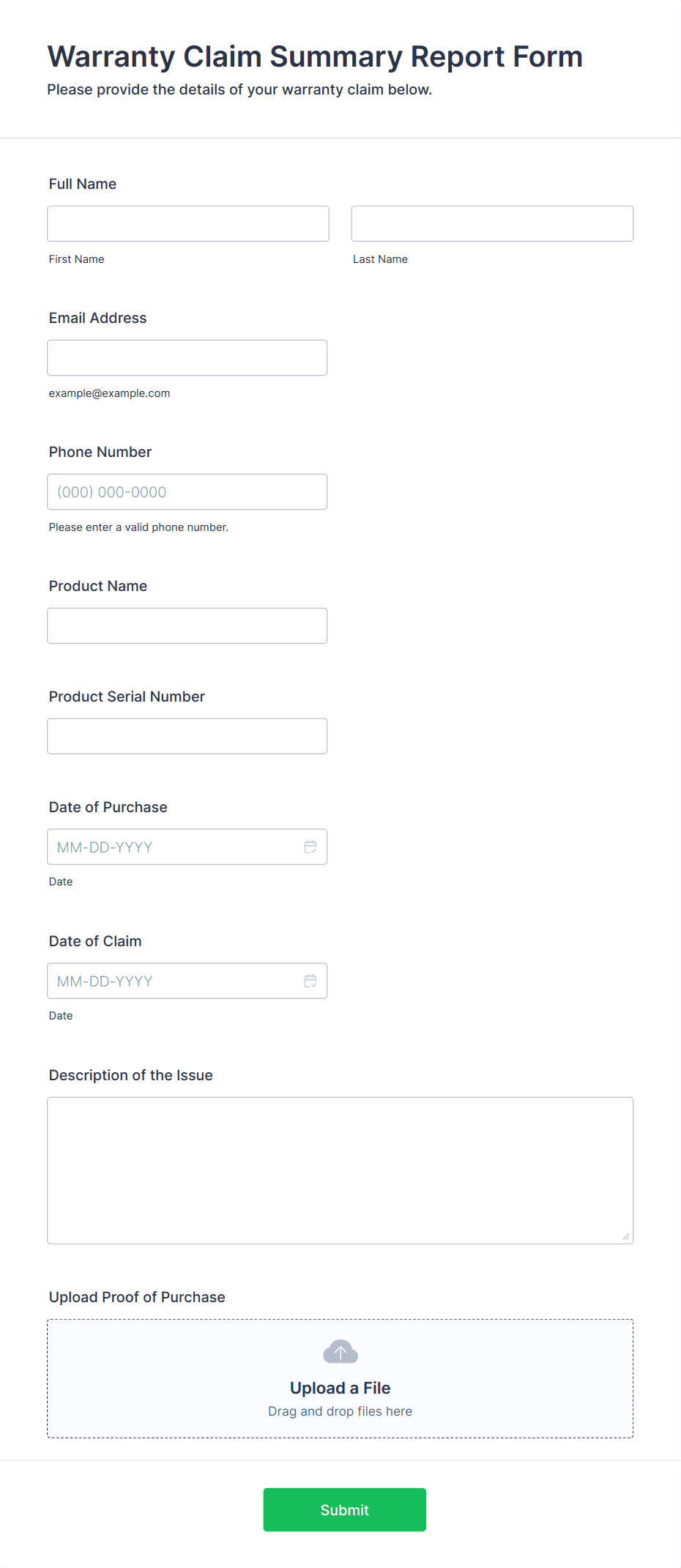
Task: Open calendar picker for Date of Purchase
Action: click(310, 847)
